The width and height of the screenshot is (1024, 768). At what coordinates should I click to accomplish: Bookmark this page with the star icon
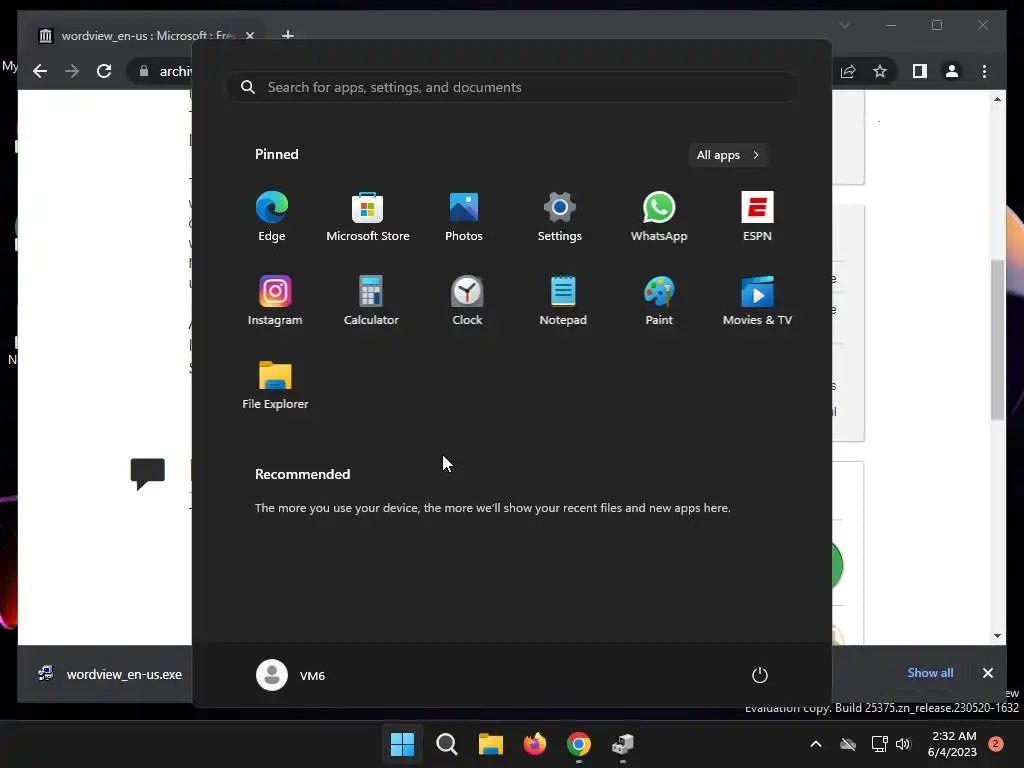click(880, 71)
